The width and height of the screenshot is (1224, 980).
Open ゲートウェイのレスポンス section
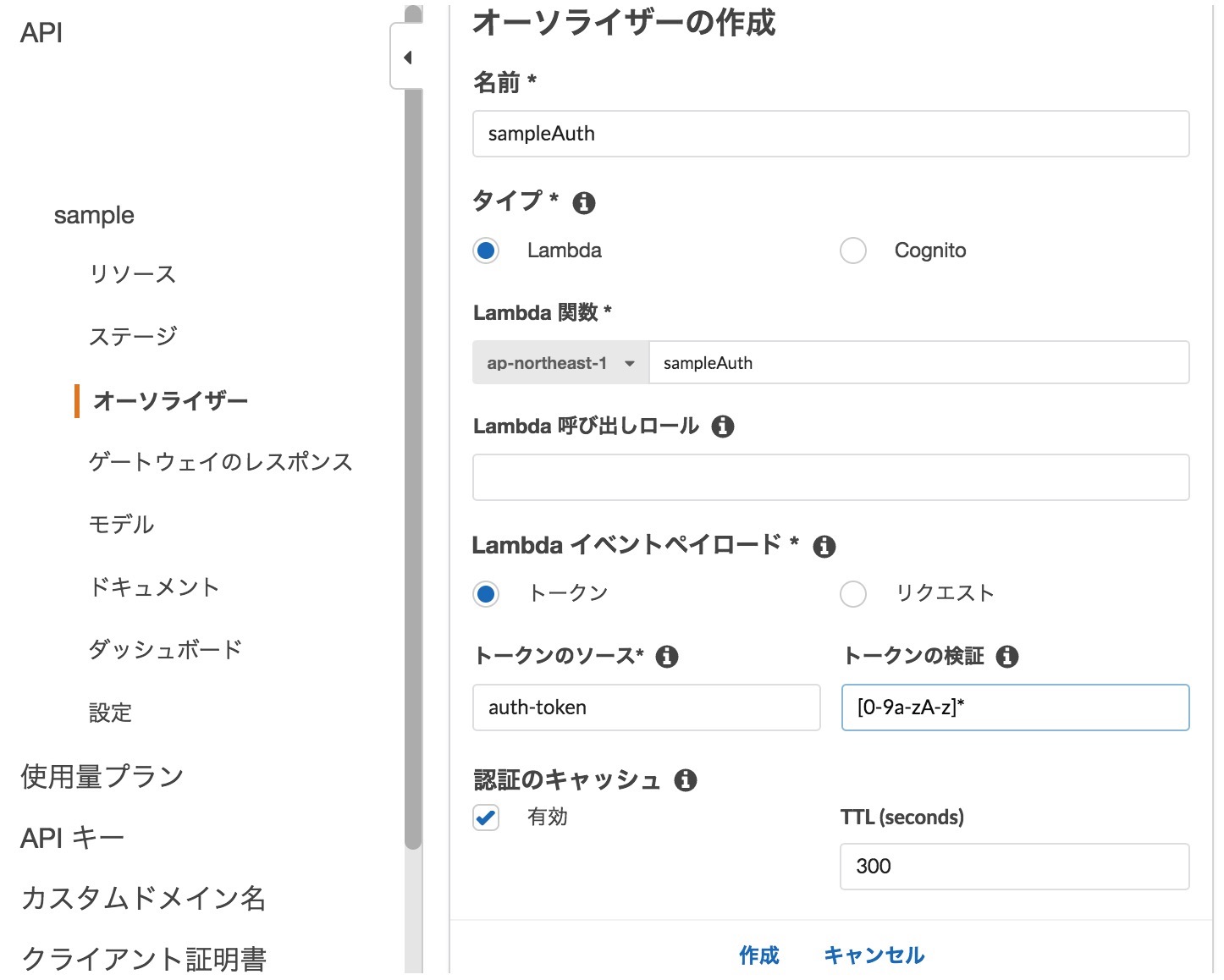[x=221, y=461]
